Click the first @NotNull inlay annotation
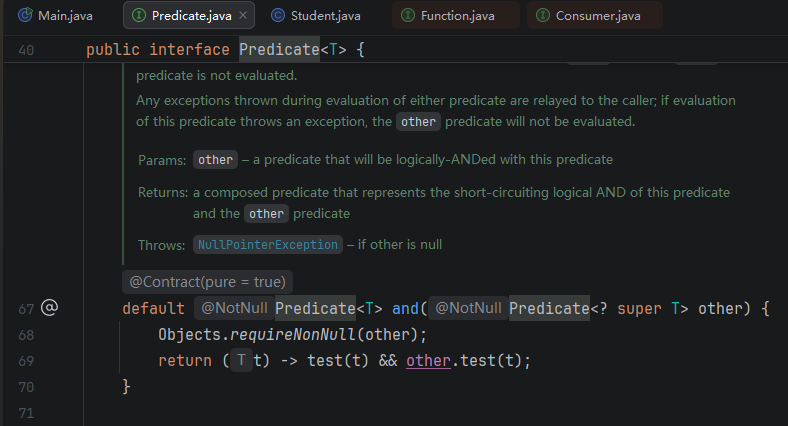788x426 pixels. pyautogui.click(x=234, y=308)
